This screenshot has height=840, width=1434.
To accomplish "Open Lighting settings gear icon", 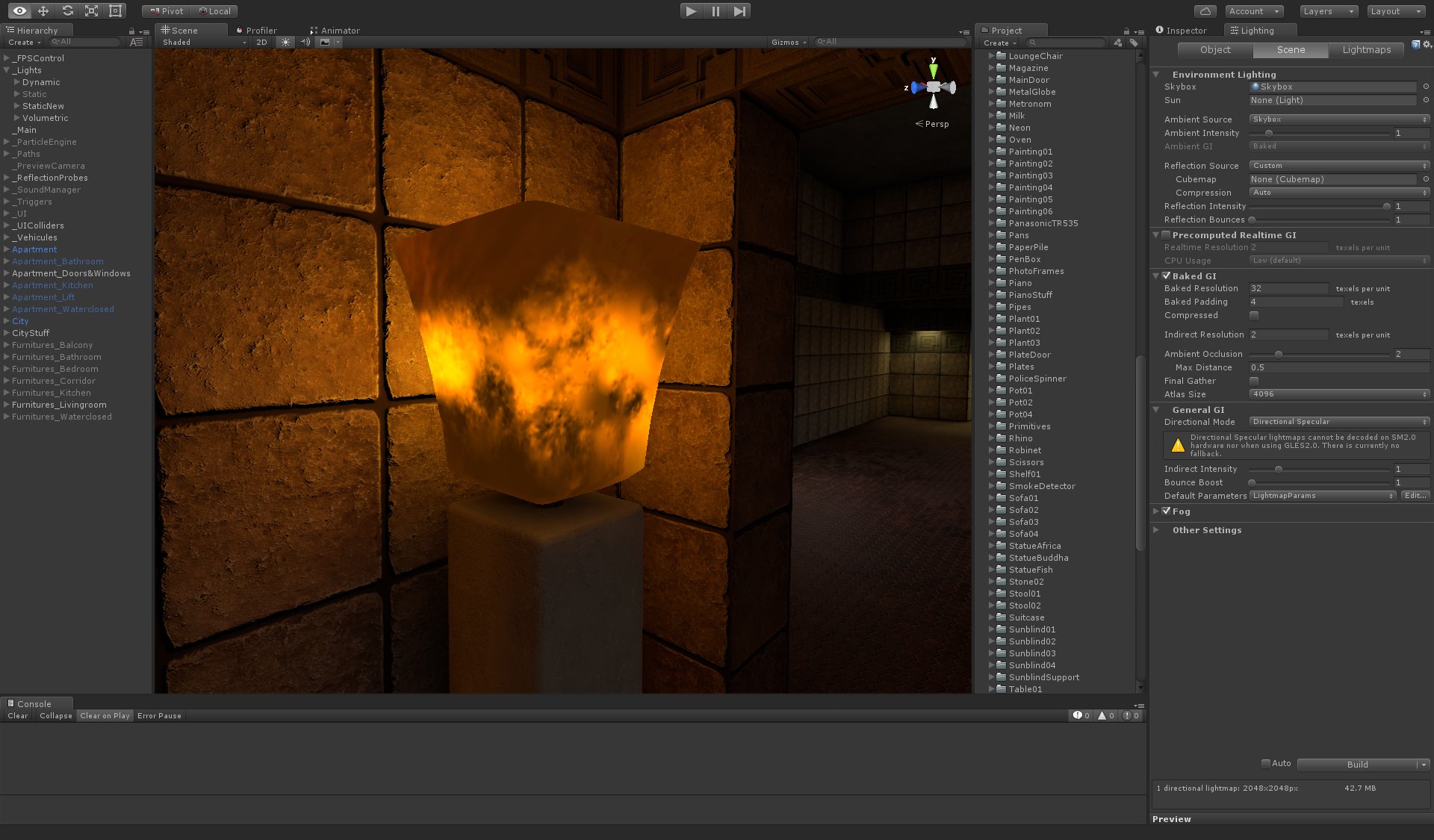I will pos(1427,45).
